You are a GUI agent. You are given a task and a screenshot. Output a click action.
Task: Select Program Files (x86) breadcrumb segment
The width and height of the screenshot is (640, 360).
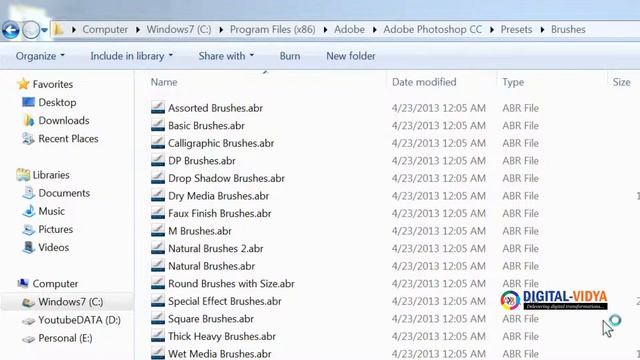click(x=273, y=29)
